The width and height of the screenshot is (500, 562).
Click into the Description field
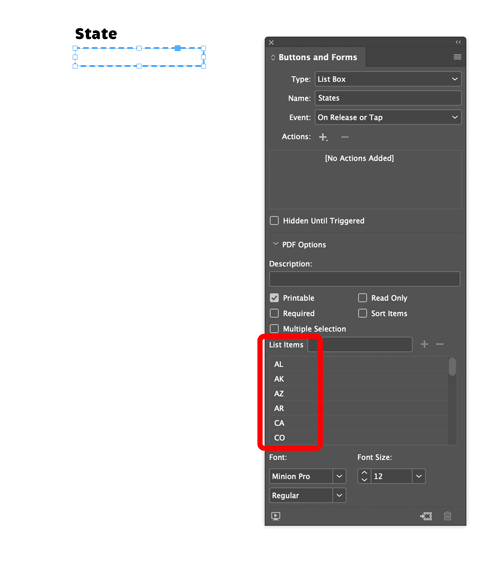pyautogui.click(x=365, y=279)
